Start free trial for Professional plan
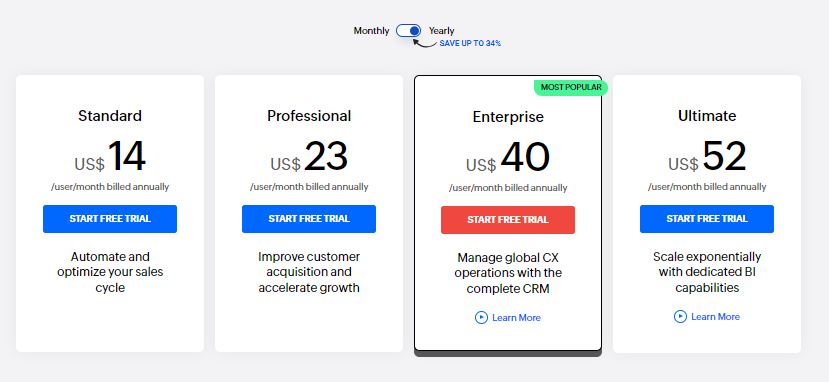Image resolution: width=829 pixels, height=382 pixels. click(x=309, y=219)
